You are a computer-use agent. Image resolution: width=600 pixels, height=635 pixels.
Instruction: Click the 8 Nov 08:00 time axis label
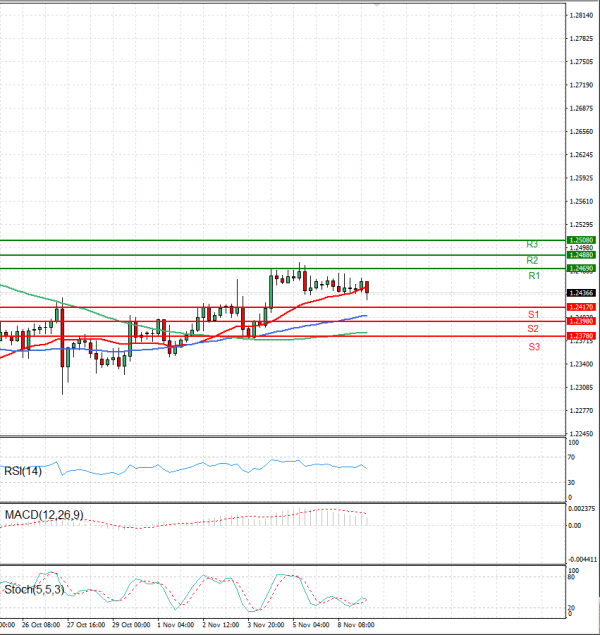coord(355,624)
